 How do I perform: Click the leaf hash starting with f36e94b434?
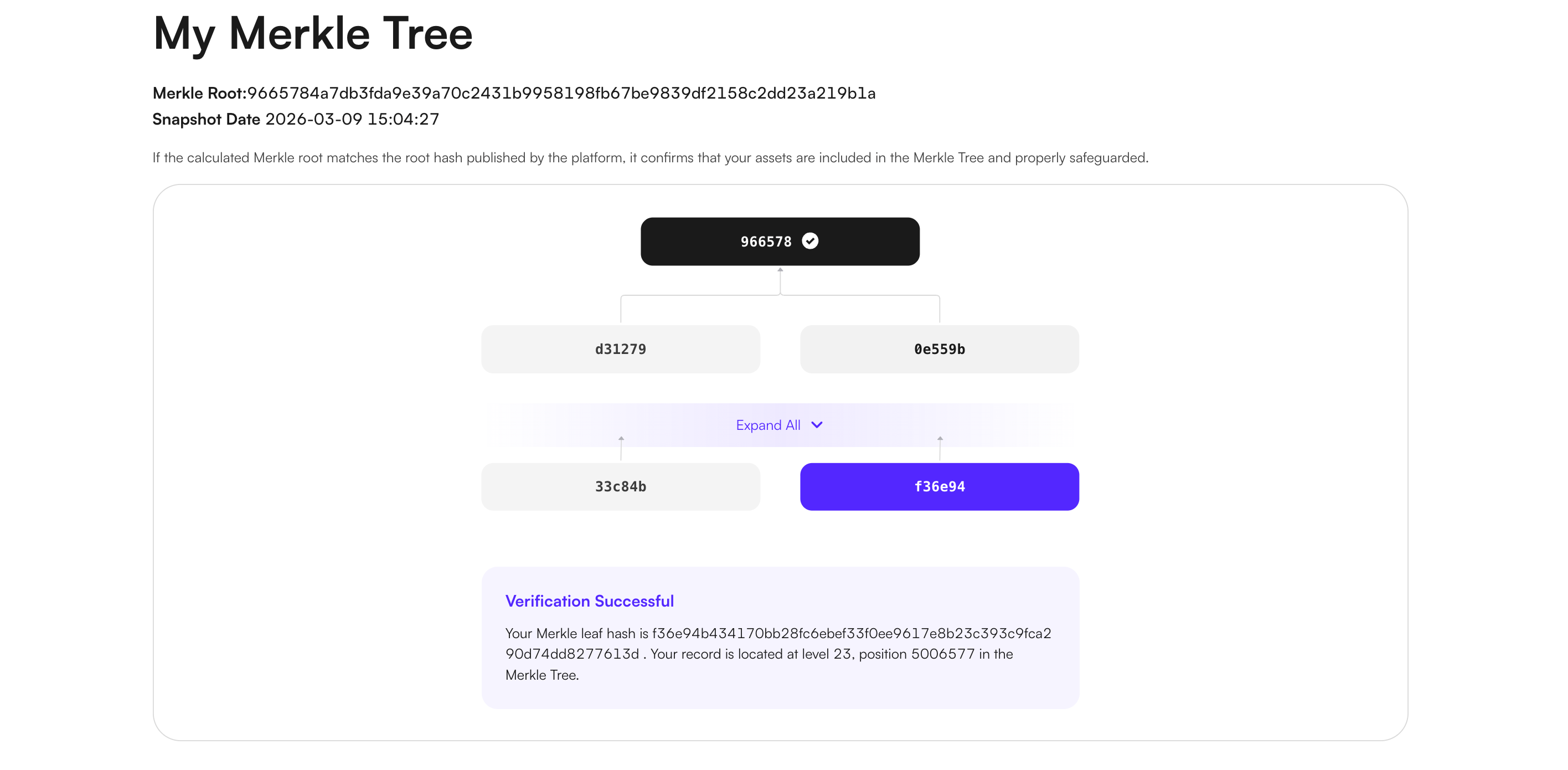851,634
